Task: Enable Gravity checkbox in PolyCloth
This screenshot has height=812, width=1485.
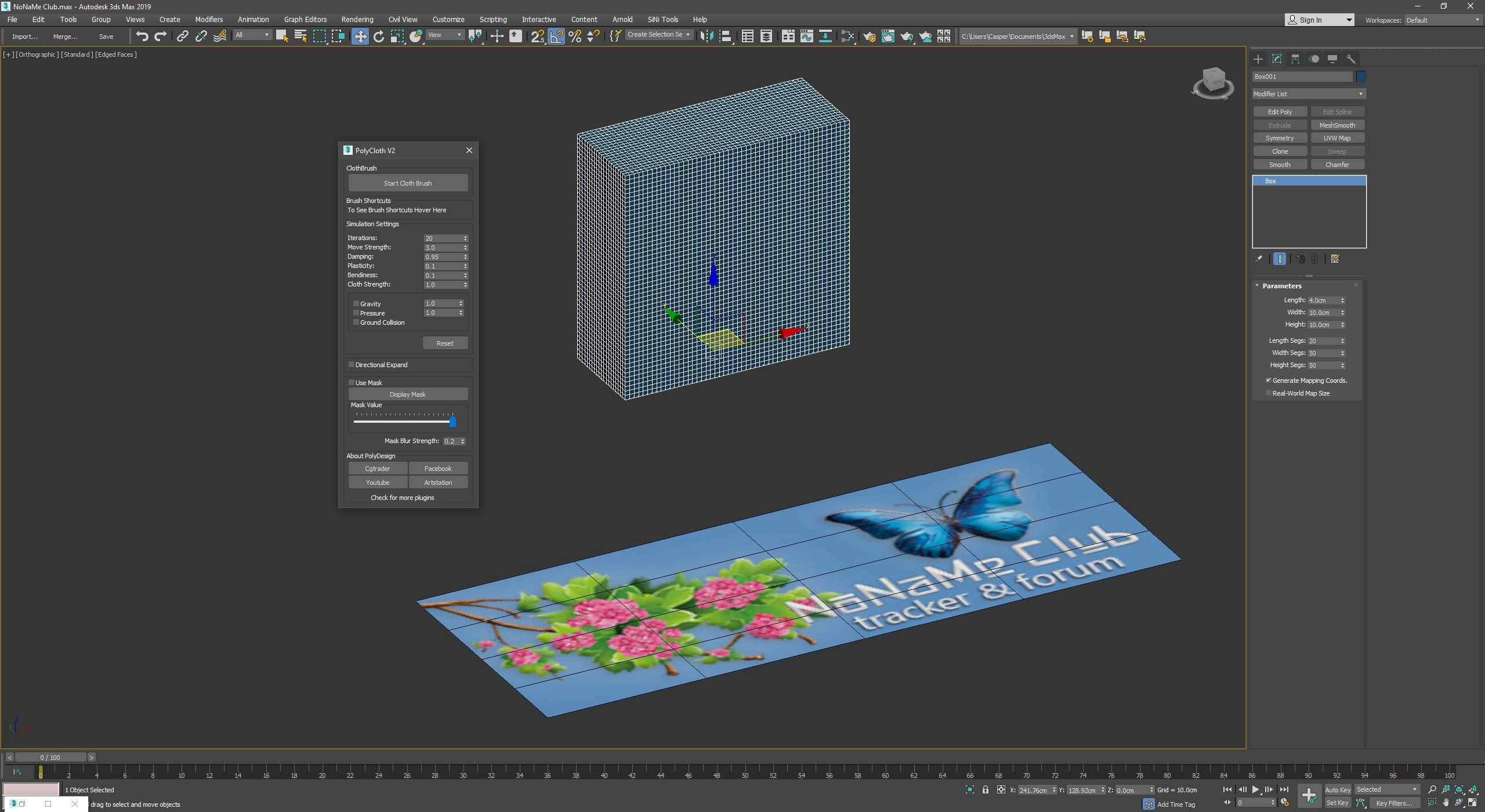Action: pyautogui.click(x=356, y=303)
